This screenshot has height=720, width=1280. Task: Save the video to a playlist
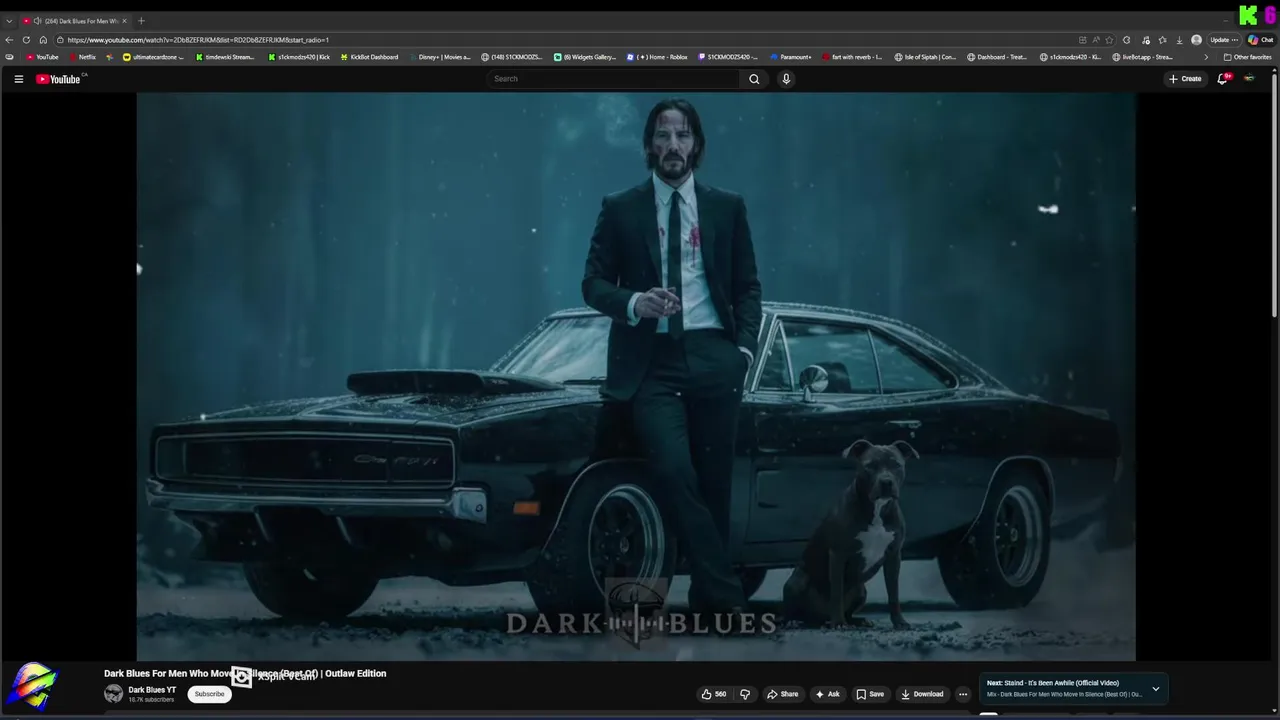point(870,694)
